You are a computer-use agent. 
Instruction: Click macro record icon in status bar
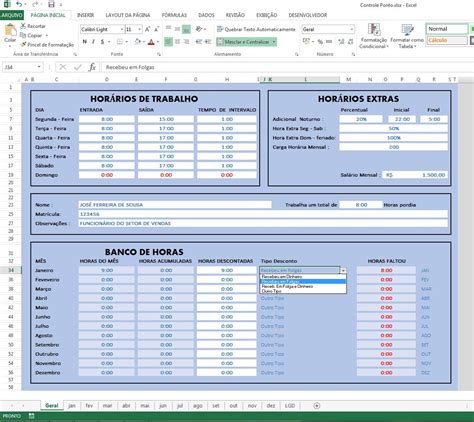[x=31, y=416]
